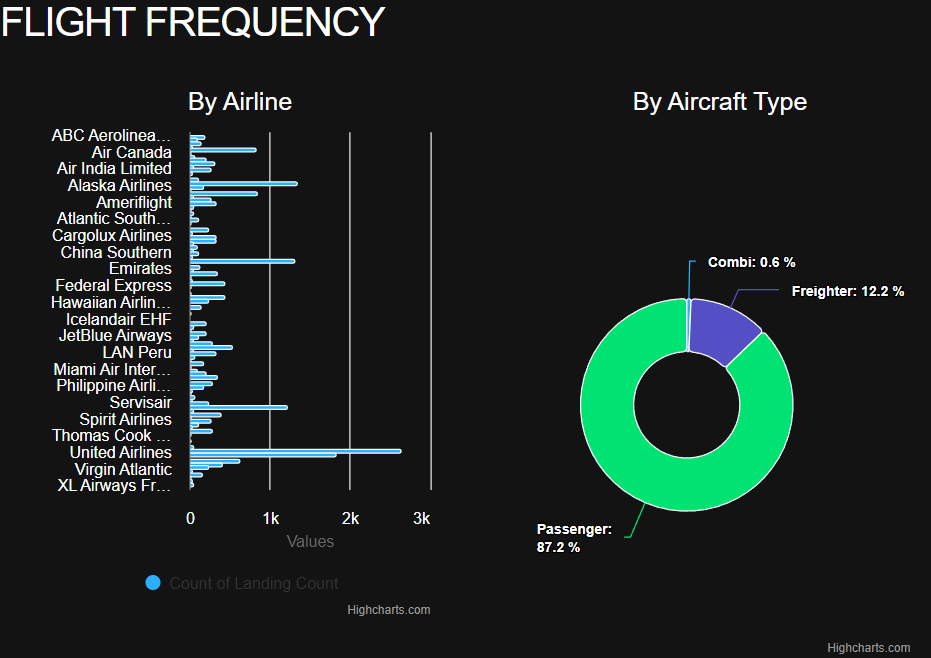Image resolution: width=931 pixels, height=658 pixels.
Task: Expand the truncated Thomas Cook label
Action: [x=110, y=435]
